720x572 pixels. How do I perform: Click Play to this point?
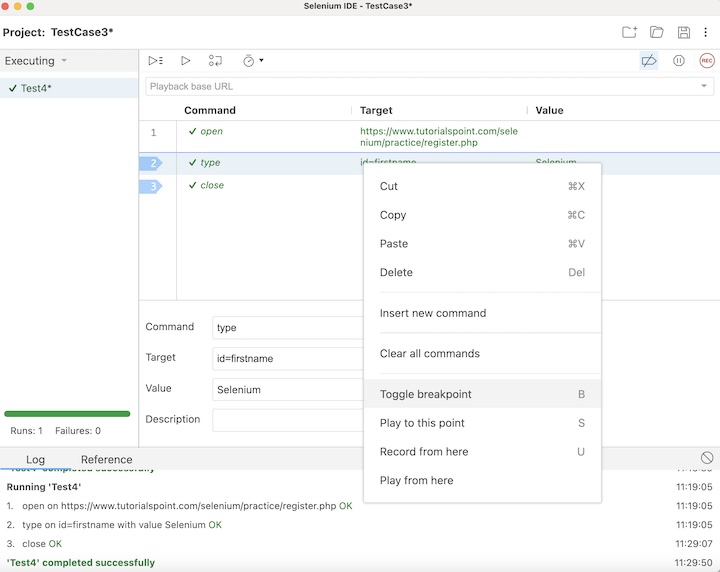422,423
